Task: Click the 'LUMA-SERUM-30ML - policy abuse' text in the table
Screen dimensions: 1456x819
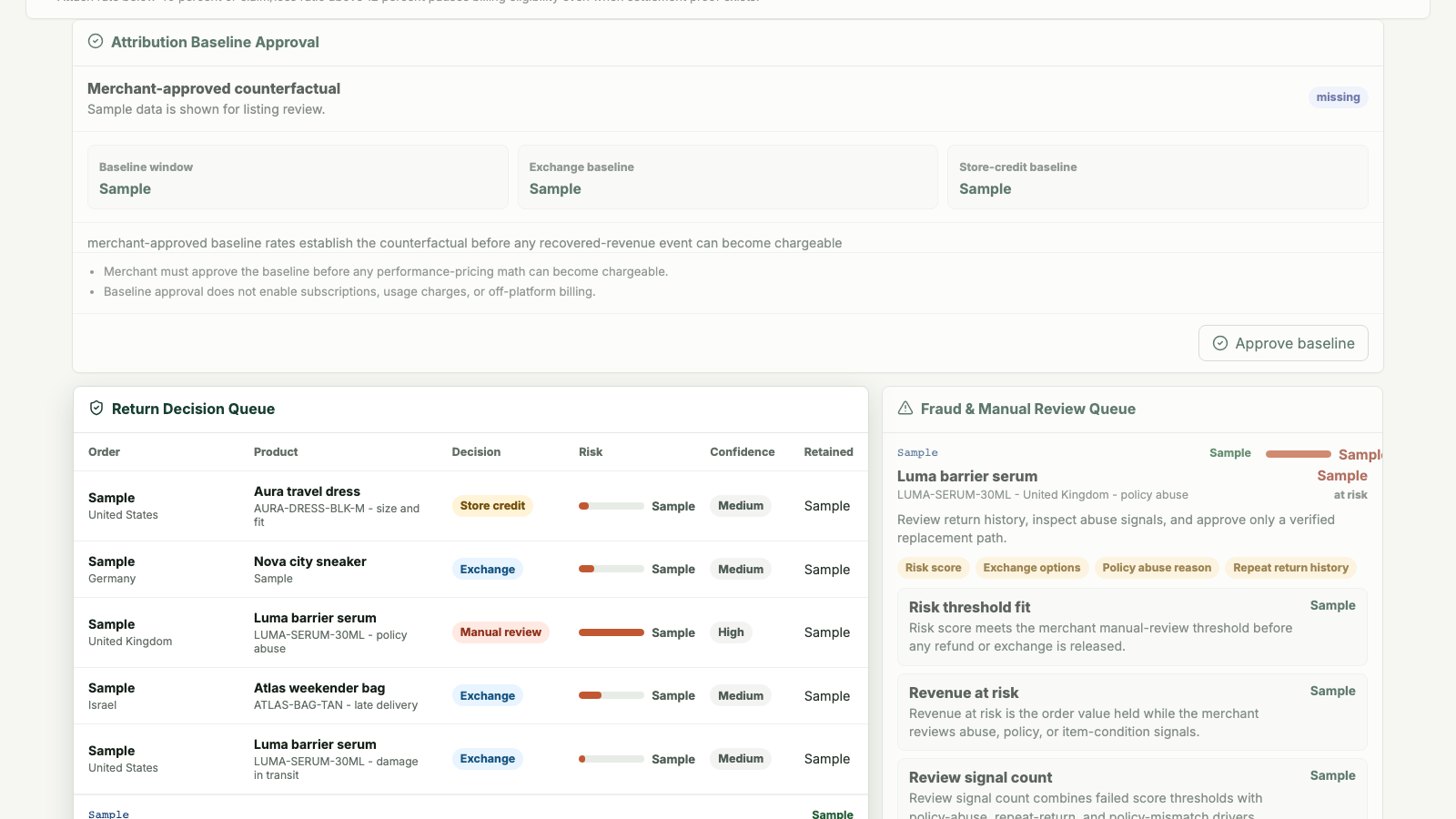Action: (330, 642)
